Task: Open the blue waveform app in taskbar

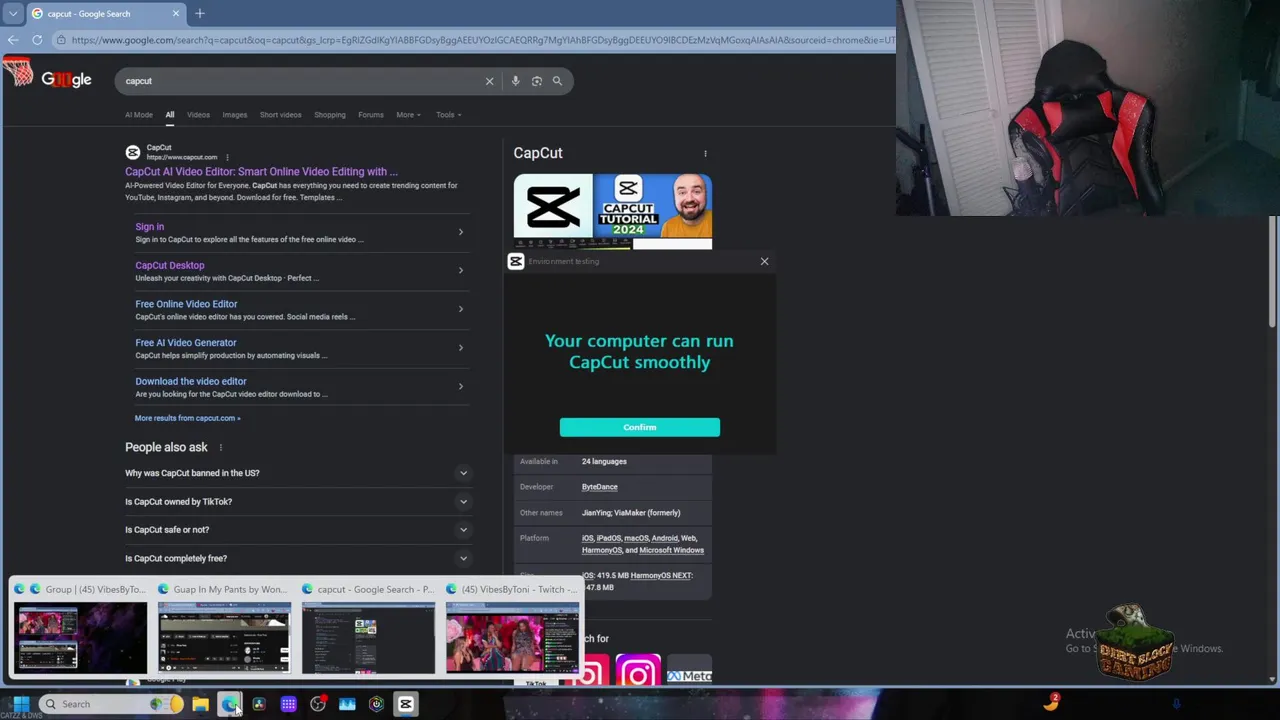Action: tap(347, 704)
